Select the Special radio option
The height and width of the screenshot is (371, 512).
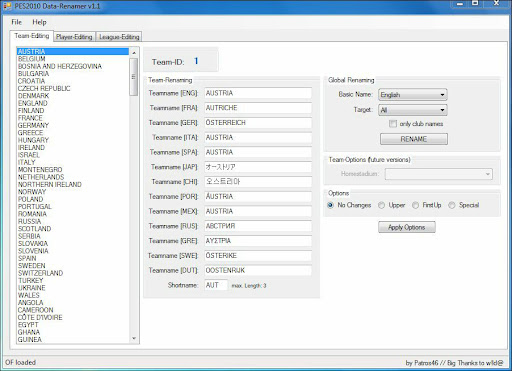pos(452,205)
